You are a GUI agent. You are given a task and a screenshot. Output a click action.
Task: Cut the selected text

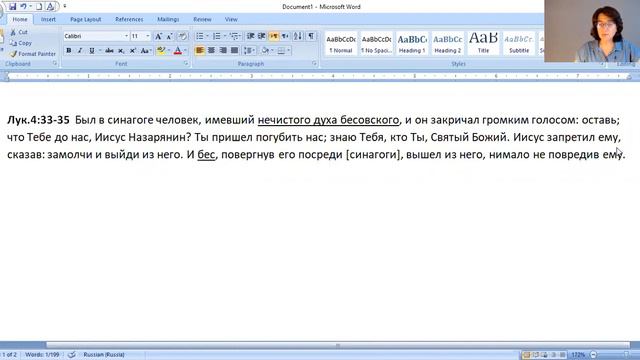pos(19,32)
